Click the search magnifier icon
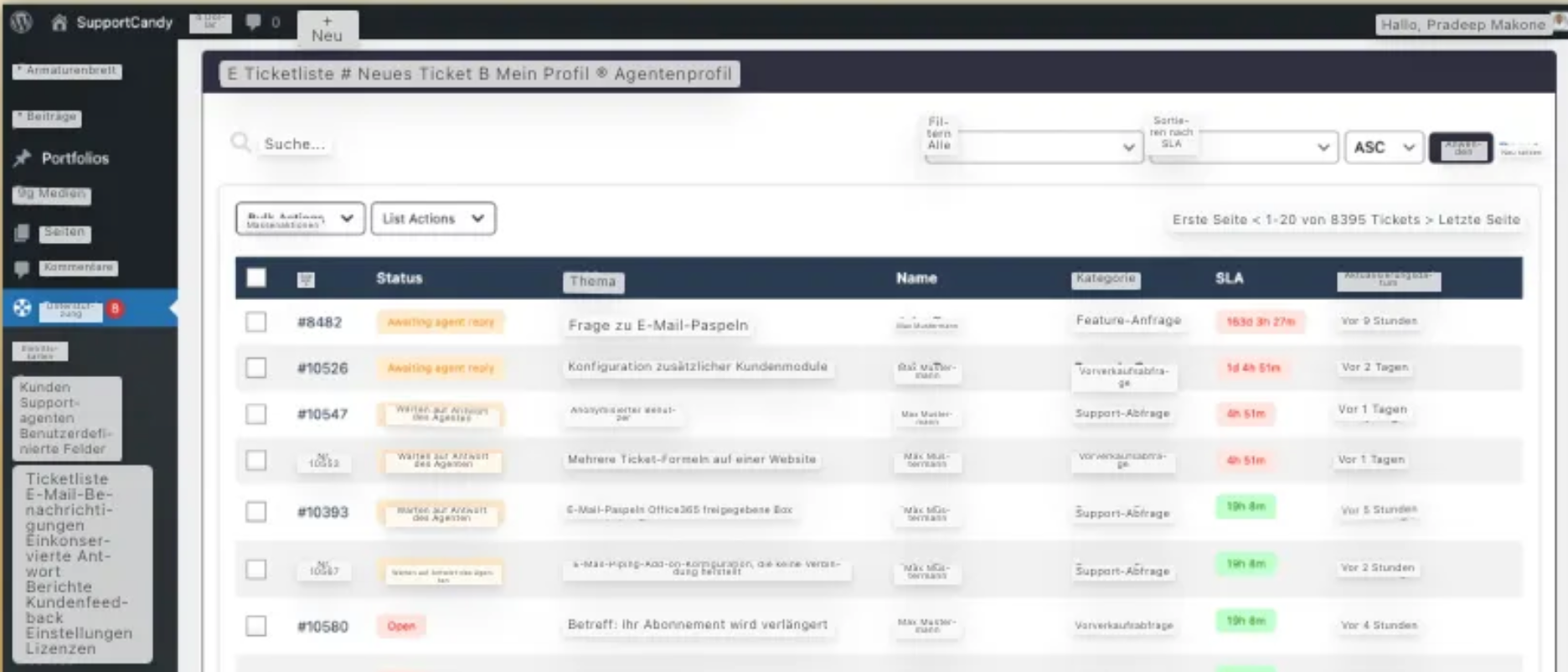Screen dimensions: 1568x672 [x=240, y=142]
